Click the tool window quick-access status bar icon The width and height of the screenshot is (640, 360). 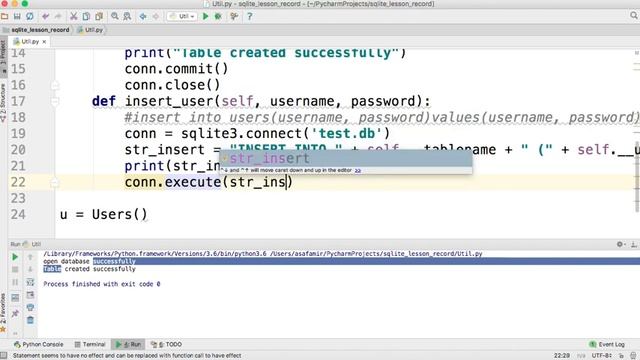(x=4, y=356)
